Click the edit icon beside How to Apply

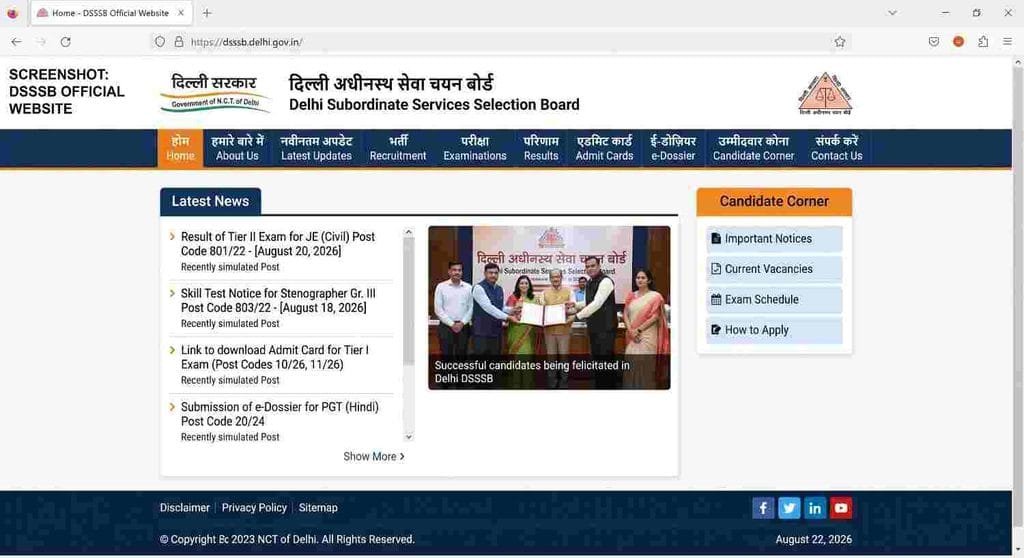pos(716,330)
